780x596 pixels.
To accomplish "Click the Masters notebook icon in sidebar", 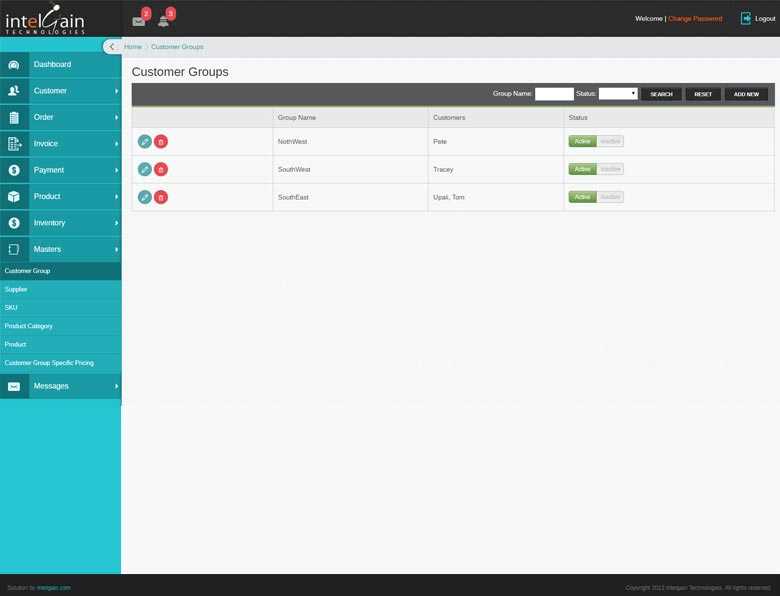I will (x=14, y=249).
